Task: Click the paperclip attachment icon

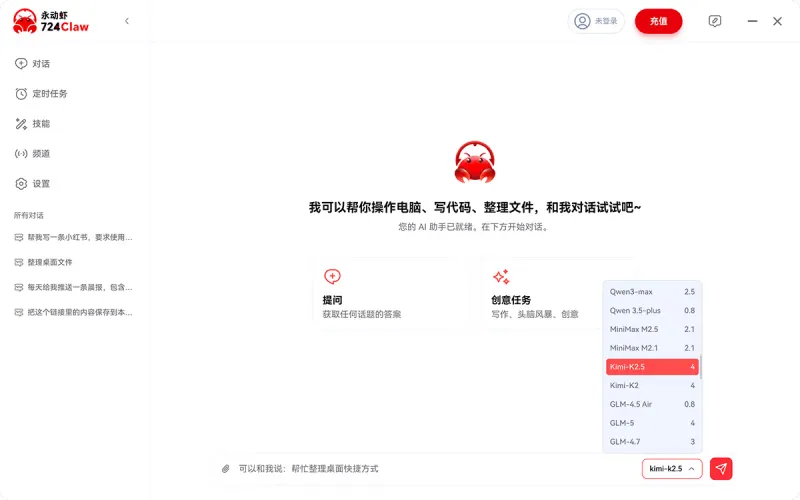Action: (x=226, y=469)
